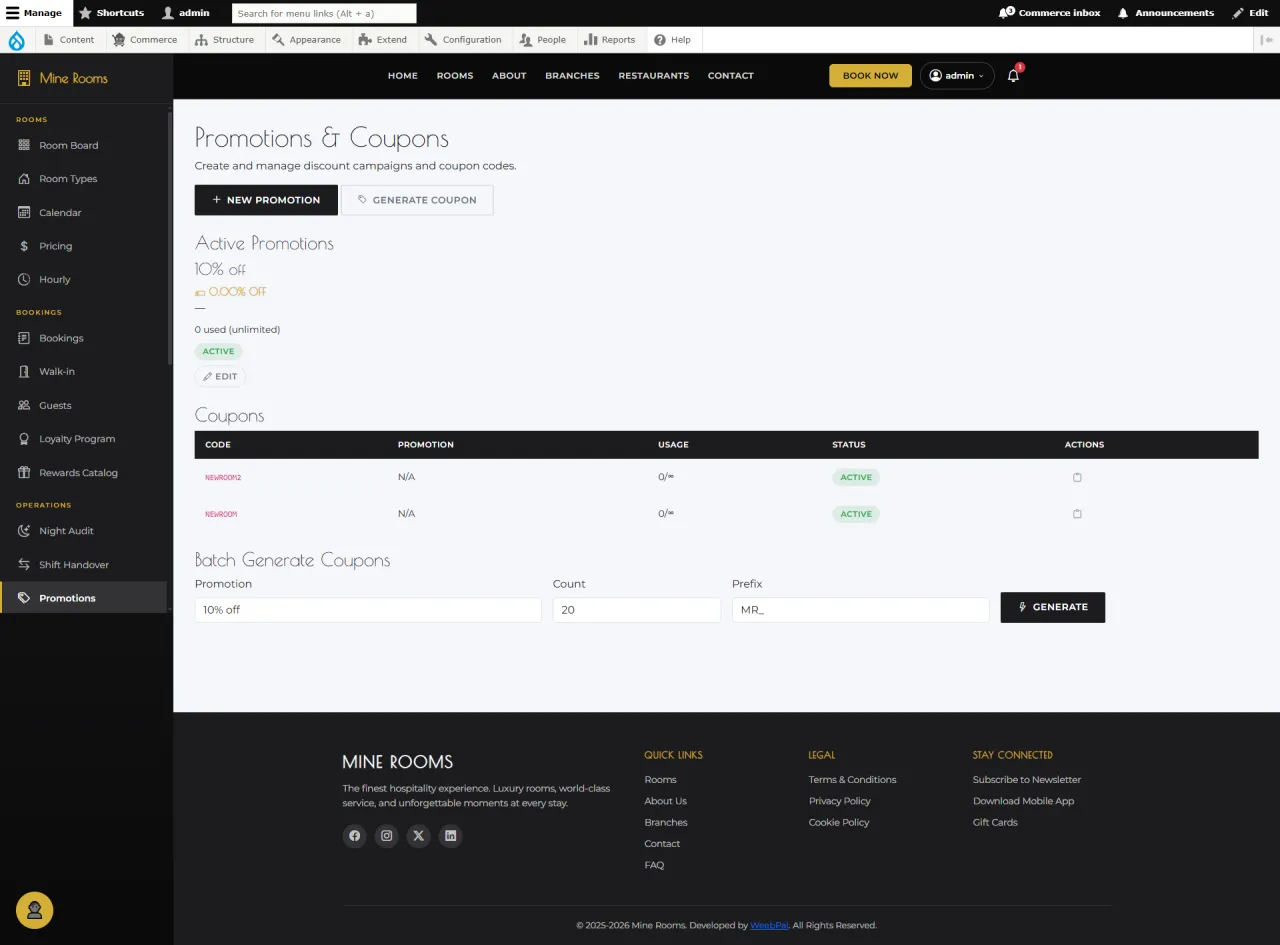Click the round assistant avatar icon at the bottom left
1280x945 pixels.
click(x=35, y=910)
